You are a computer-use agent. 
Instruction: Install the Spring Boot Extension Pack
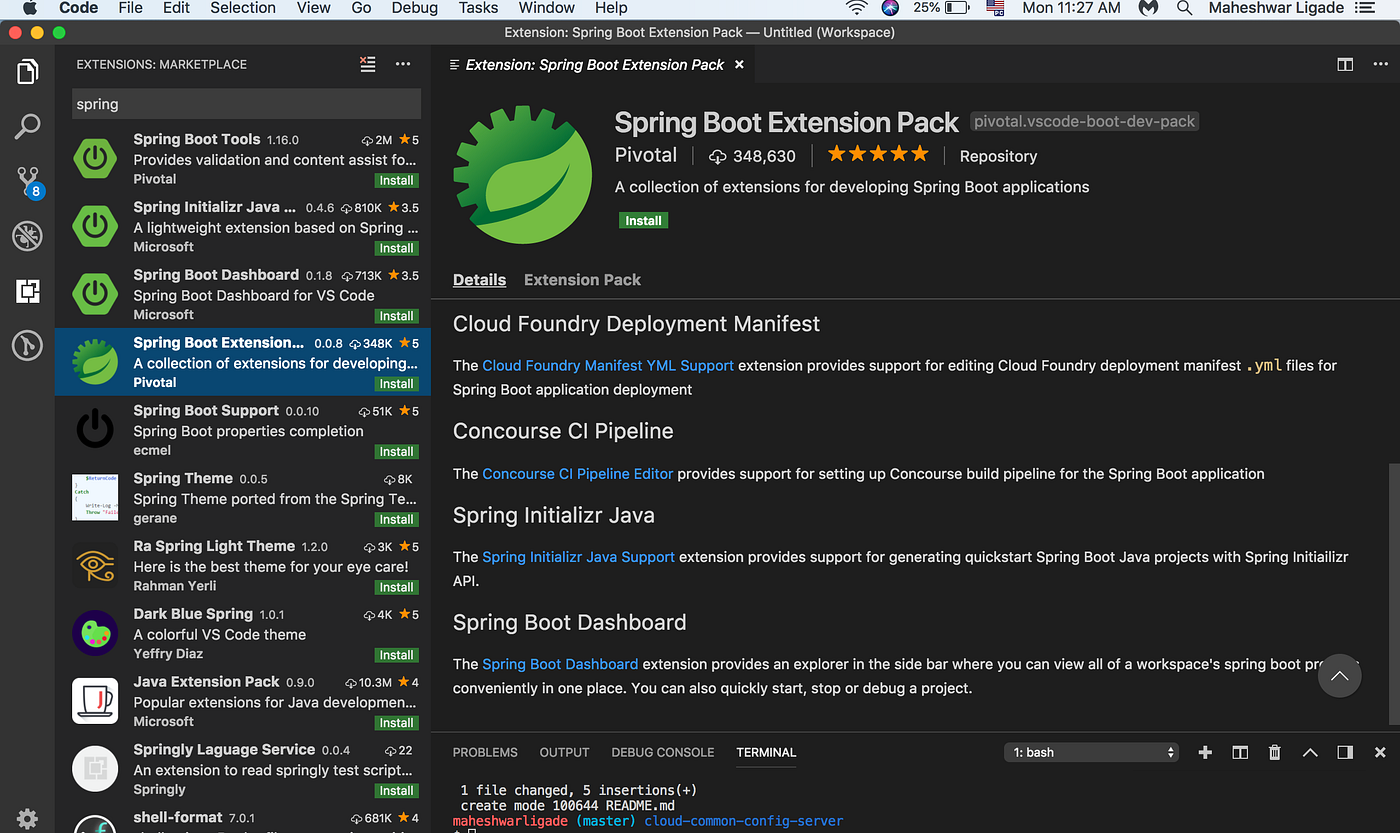643,220
